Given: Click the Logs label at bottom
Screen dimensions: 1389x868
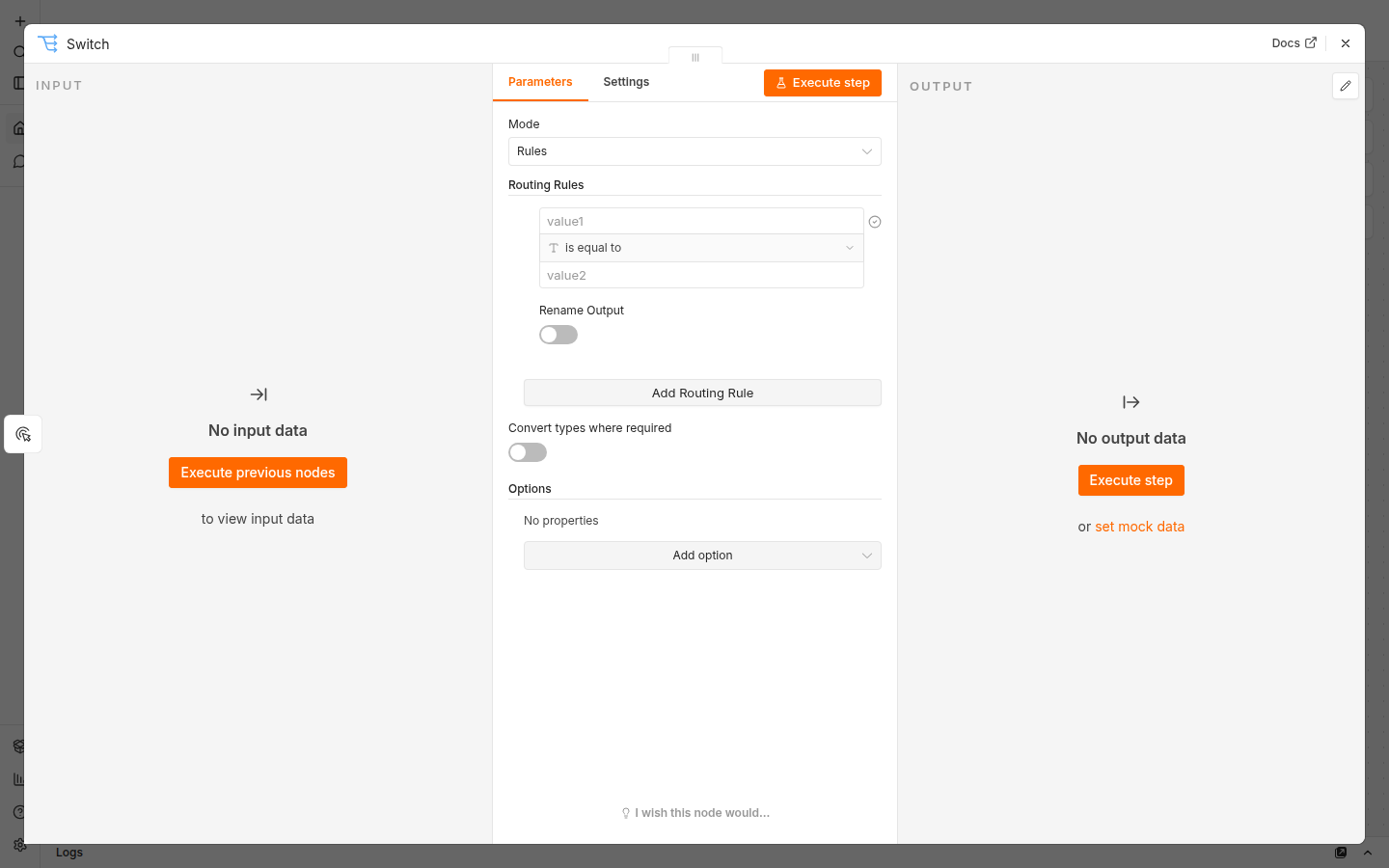Looking at the screenshot, I should pos(69,853).
